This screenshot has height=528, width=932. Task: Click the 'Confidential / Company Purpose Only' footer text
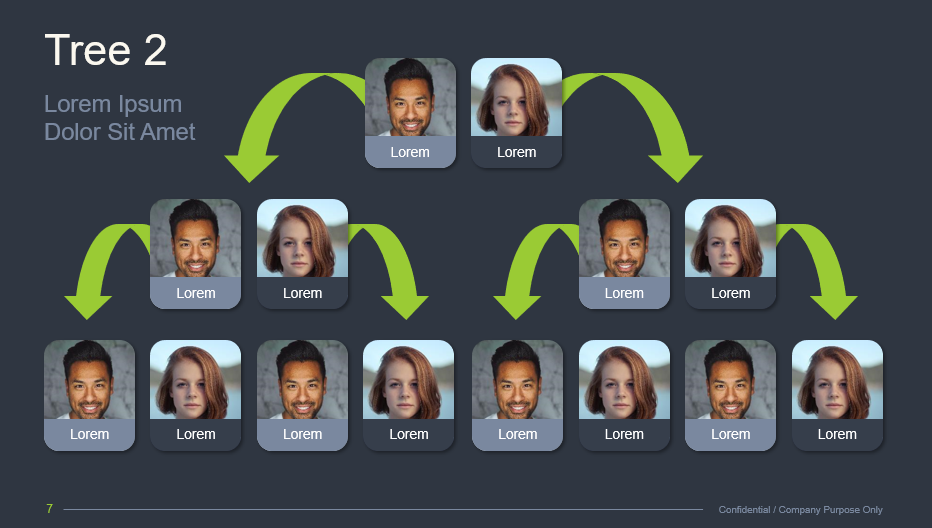800,510
